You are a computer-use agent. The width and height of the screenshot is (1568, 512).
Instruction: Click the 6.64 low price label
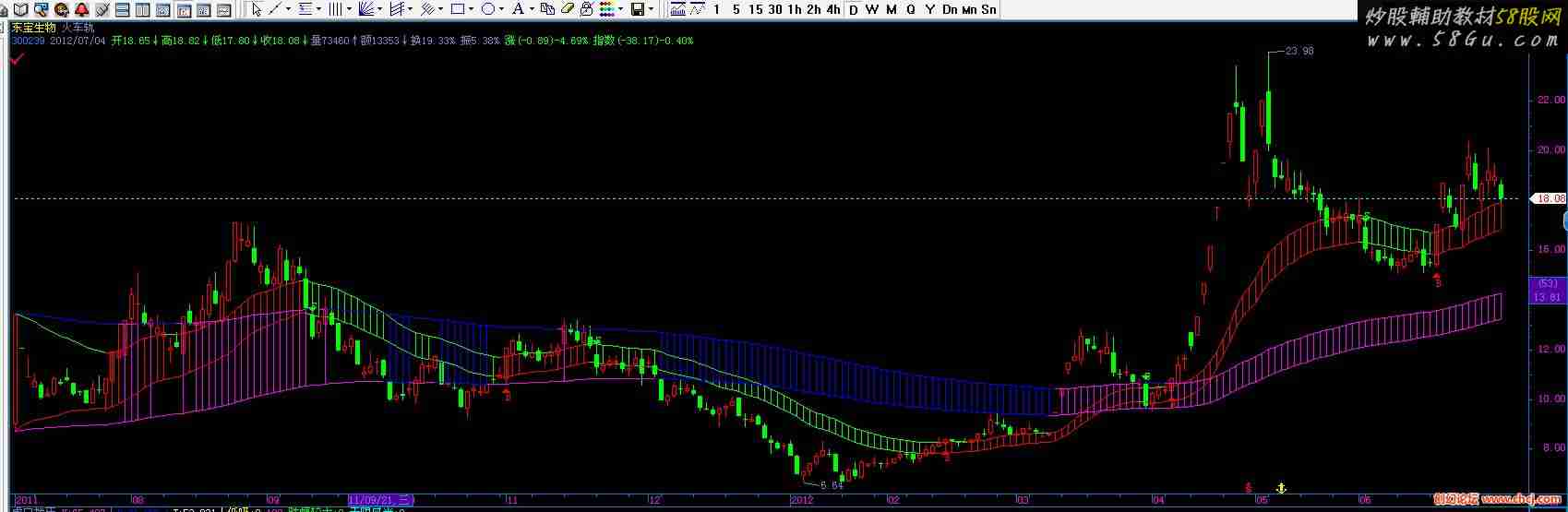[x=832, y=485]
